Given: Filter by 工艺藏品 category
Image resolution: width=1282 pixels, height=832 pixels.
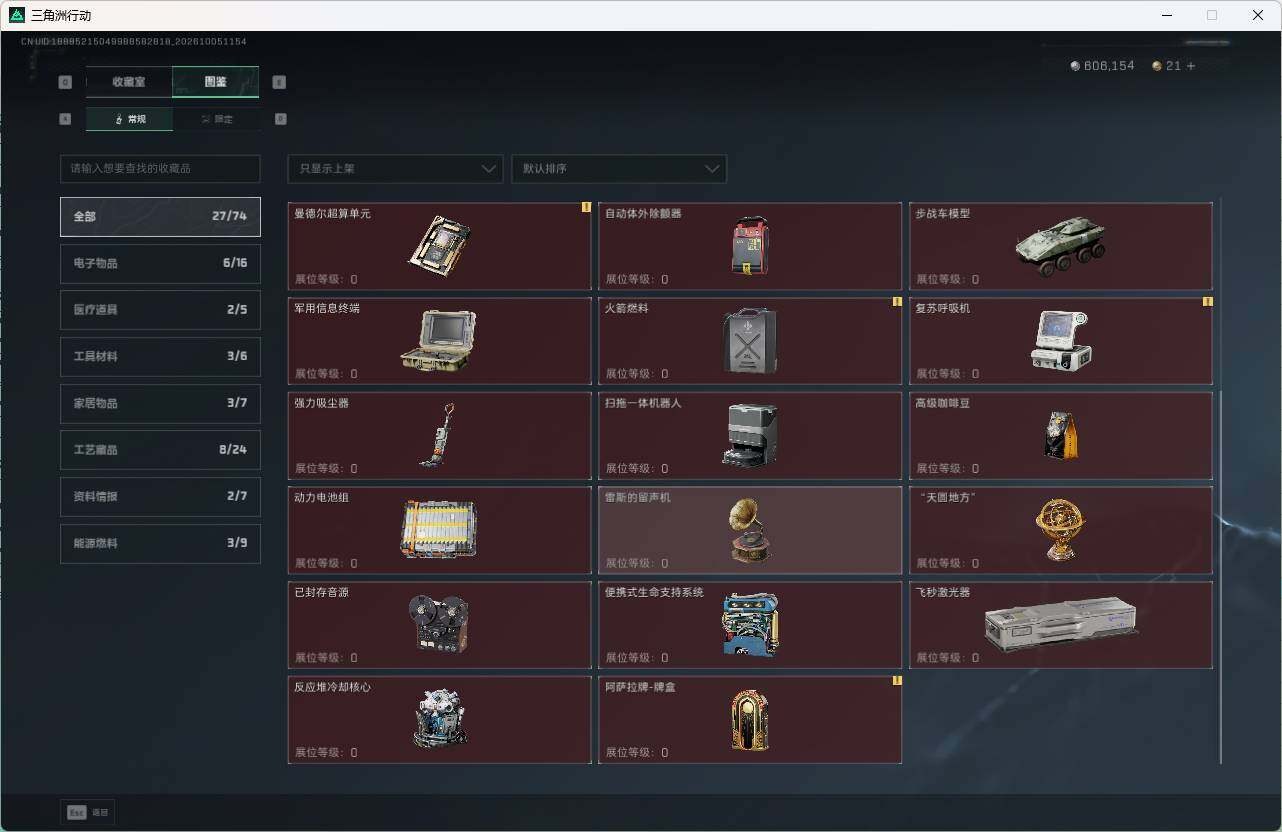Looking at the screenshot, I should [160, 450].
